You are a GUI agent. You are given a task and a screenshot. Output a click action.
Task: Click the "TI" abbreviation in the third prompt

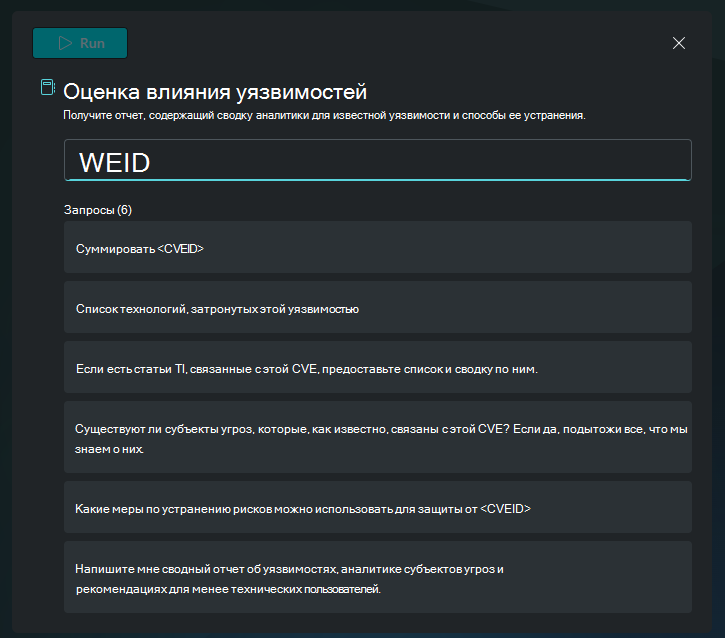(x=181, y=369)
